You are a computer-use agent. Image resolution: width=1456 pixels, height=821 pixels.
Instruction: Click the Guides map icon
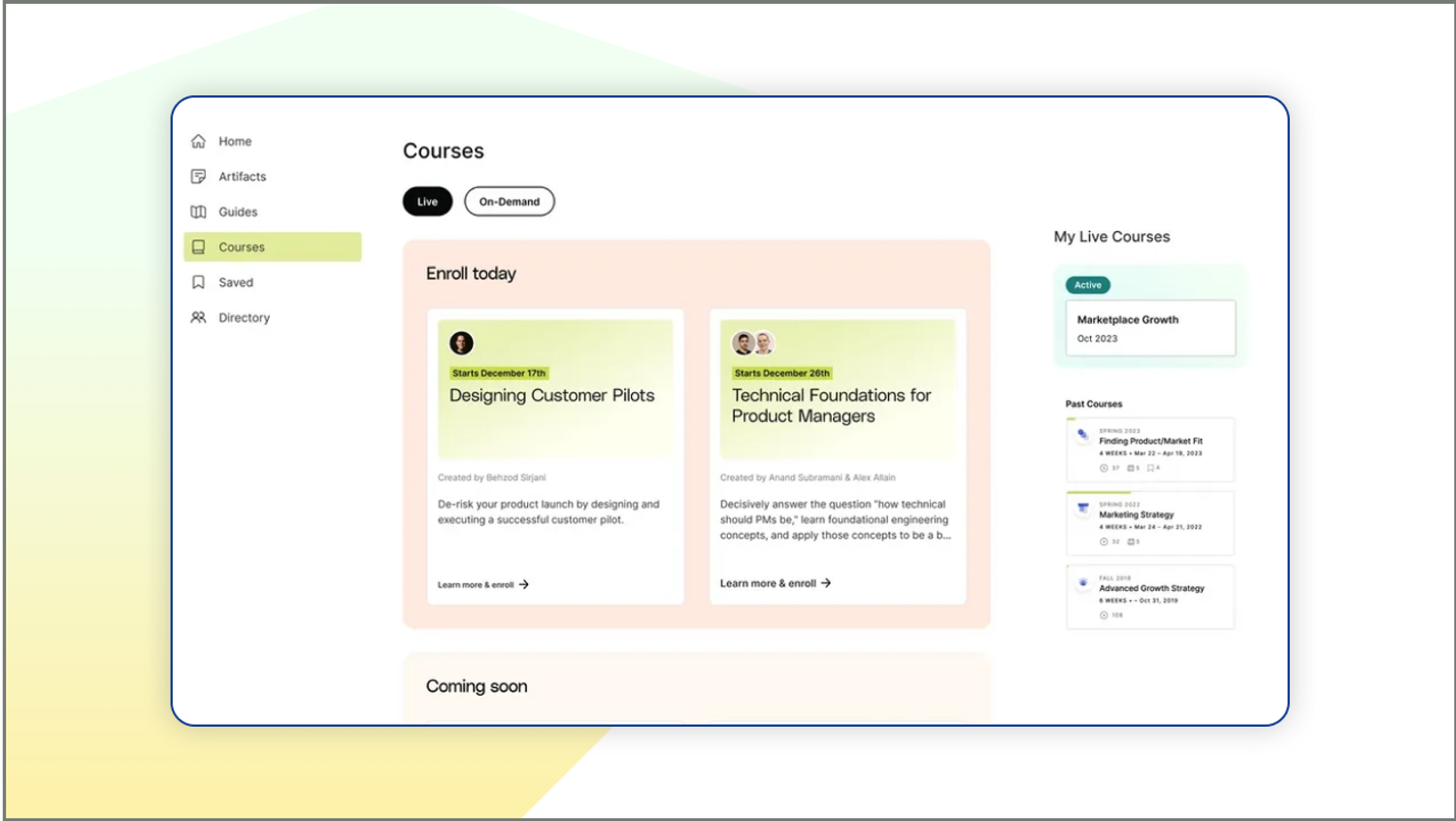pyautogui.click(x=198, y=212)
